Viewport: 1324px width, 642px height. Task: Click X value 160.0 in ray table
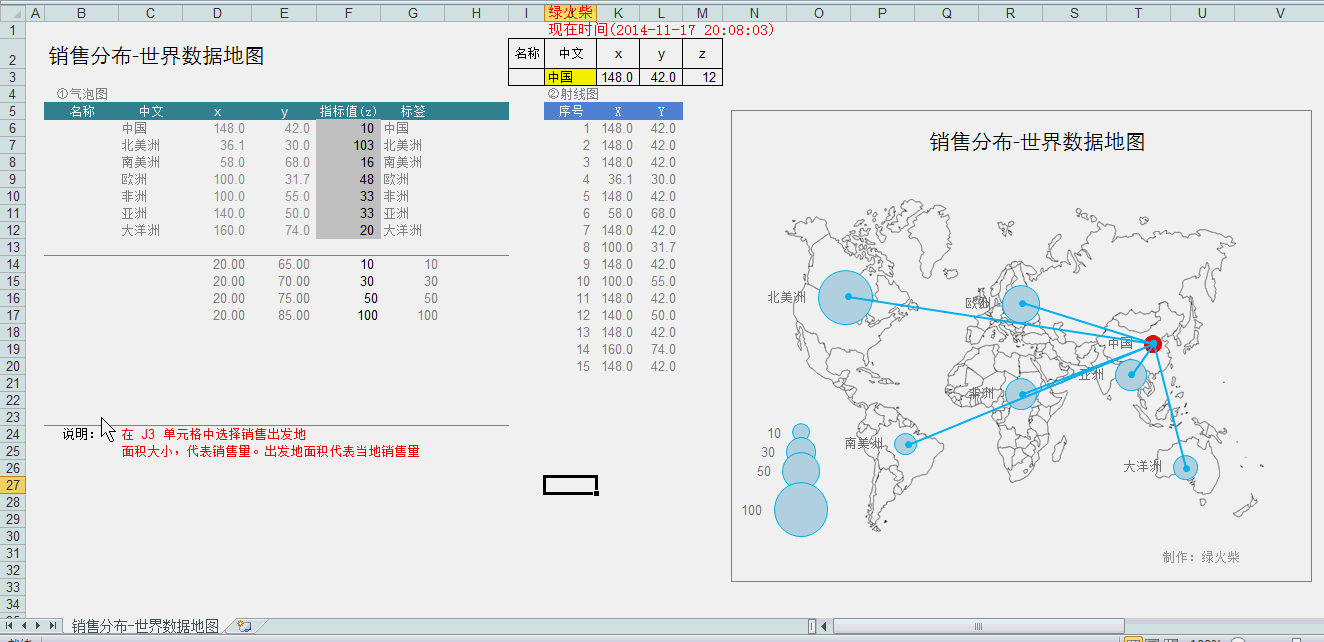[x=620, y=349]
